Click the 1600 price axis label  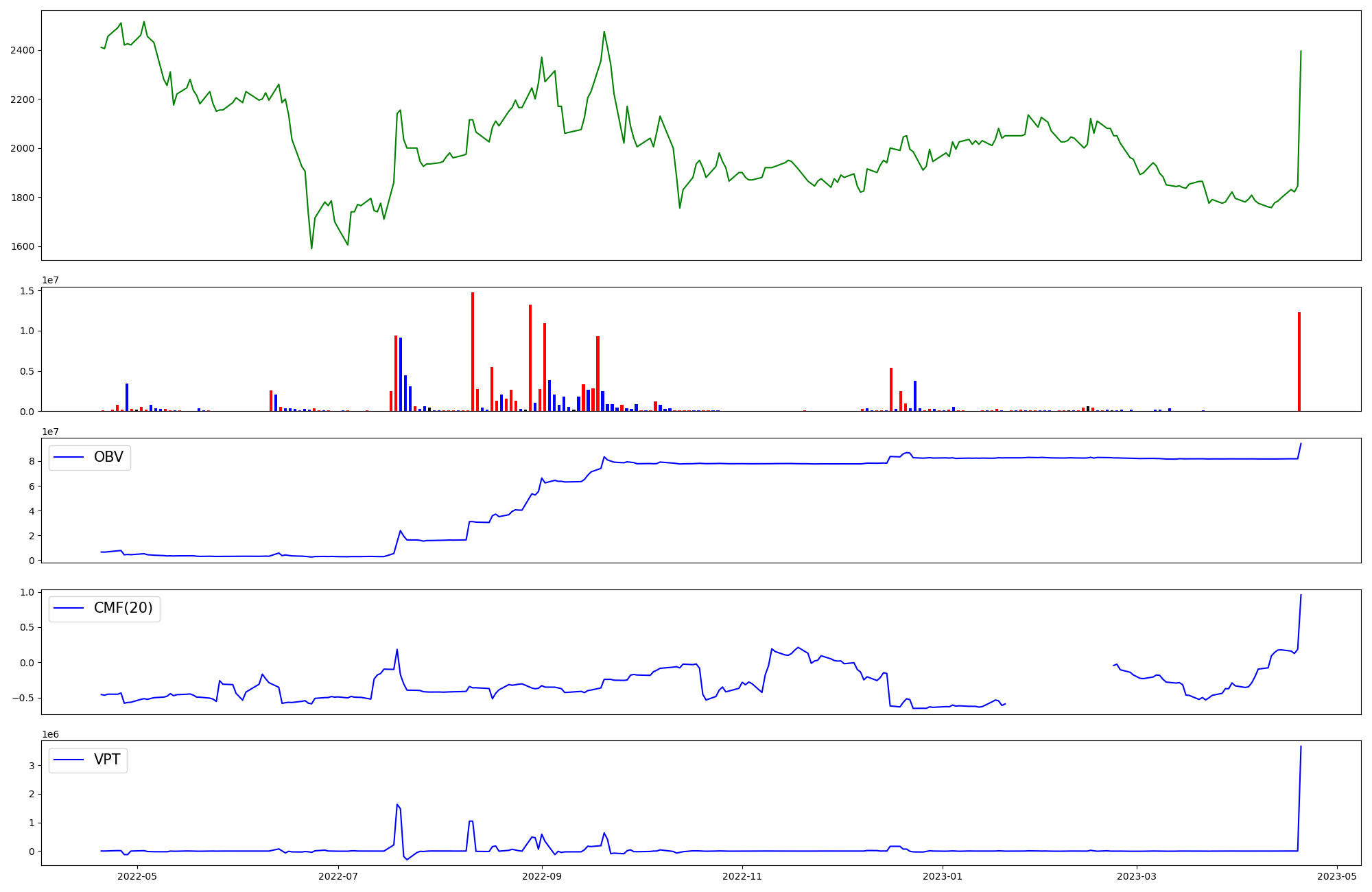tap(22, 247)
